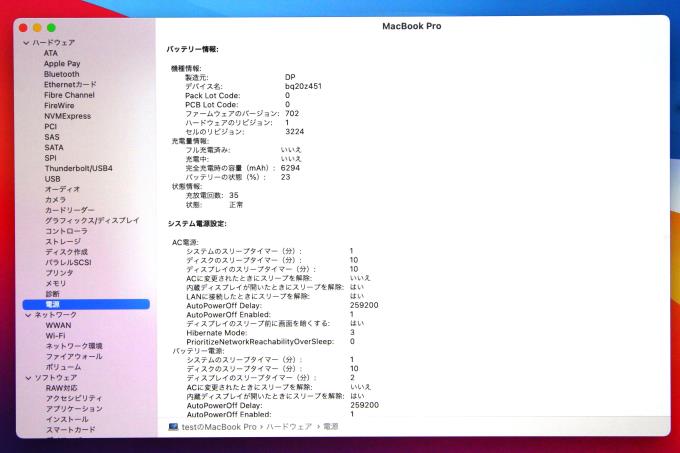This screenshot has height=453, width=680.
Task: Click 電源 in the bottom path bar
Action: coord(331,427)
